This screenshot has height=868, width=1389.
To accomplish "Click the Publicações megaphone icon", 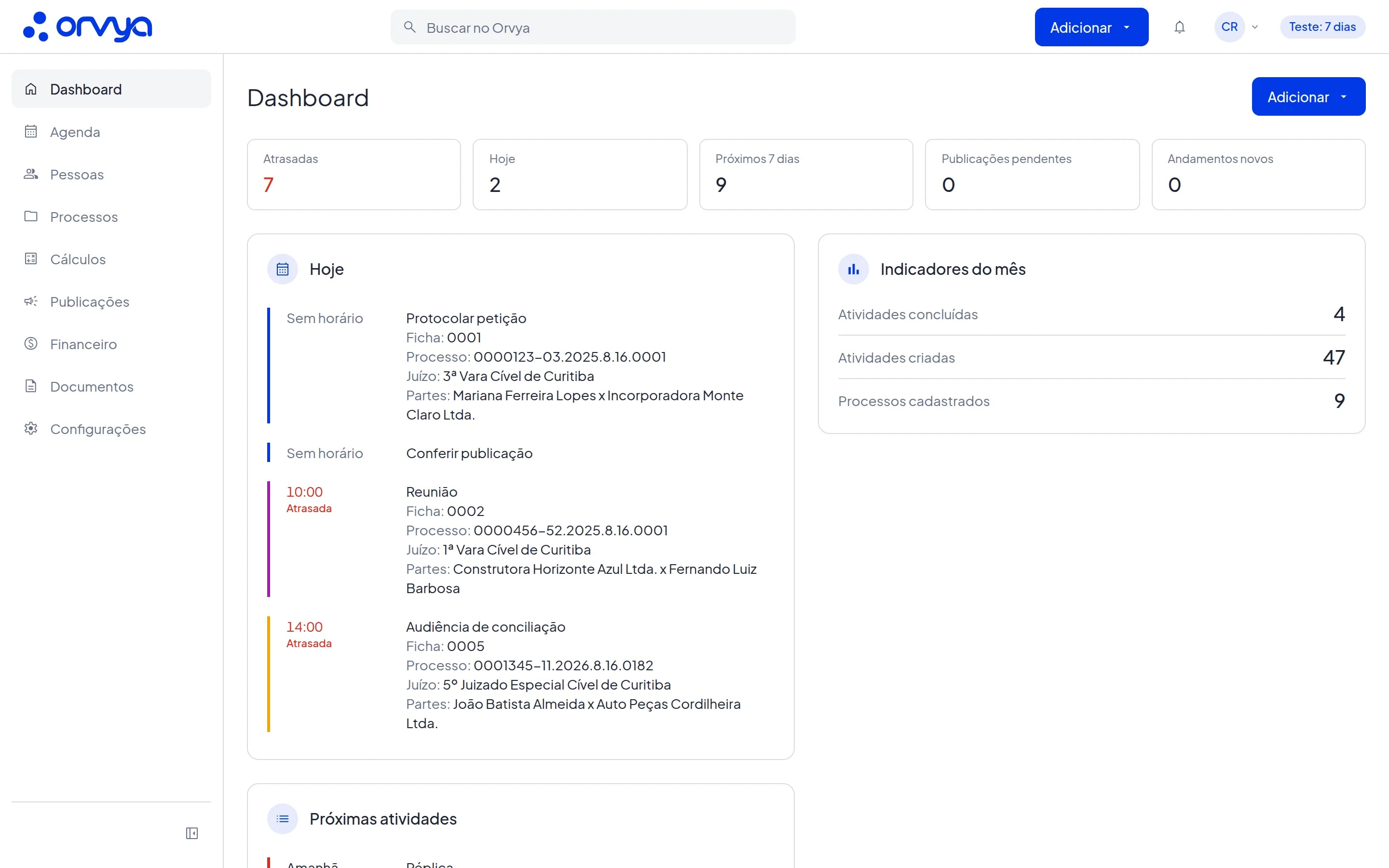I will click(x=31, y=301).
